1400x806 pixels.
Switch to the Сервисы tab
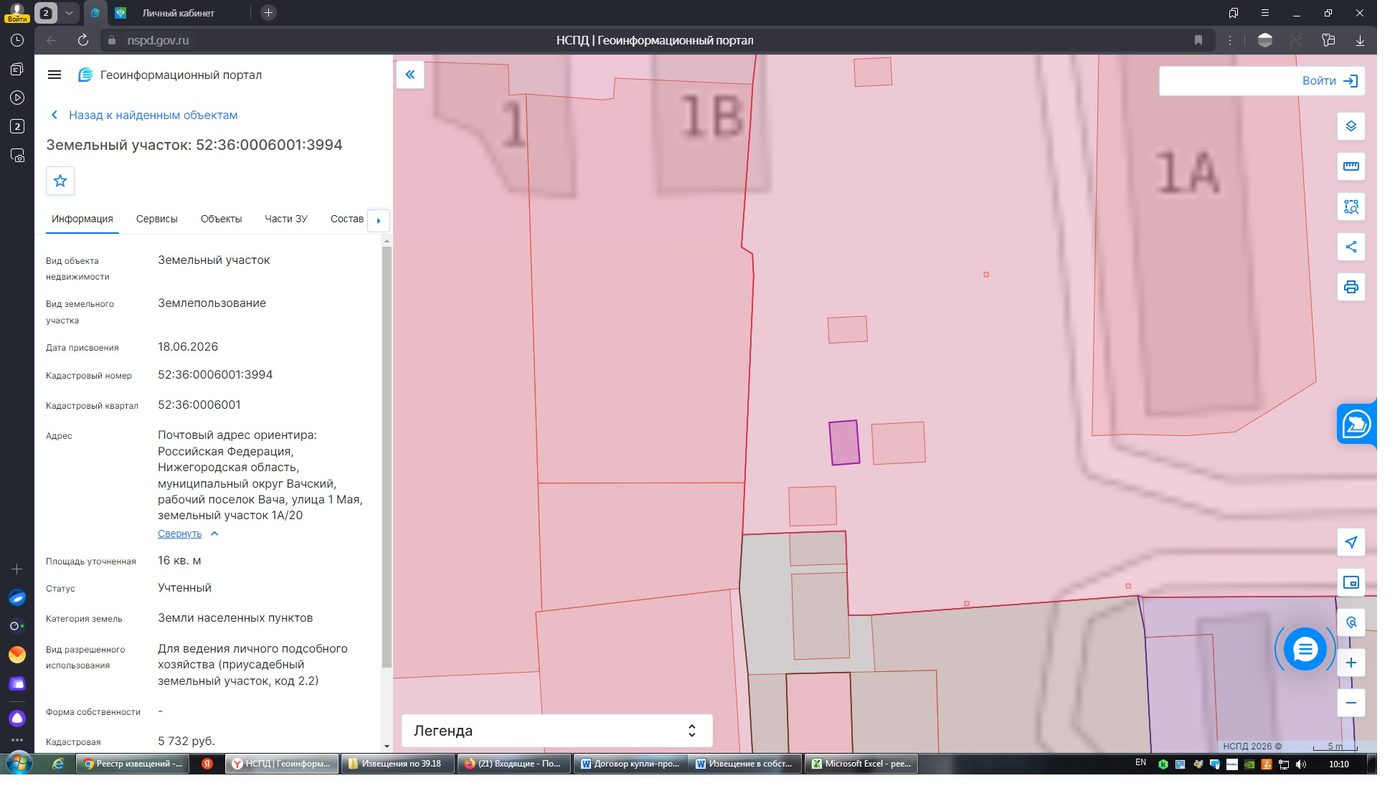[157, 219]
